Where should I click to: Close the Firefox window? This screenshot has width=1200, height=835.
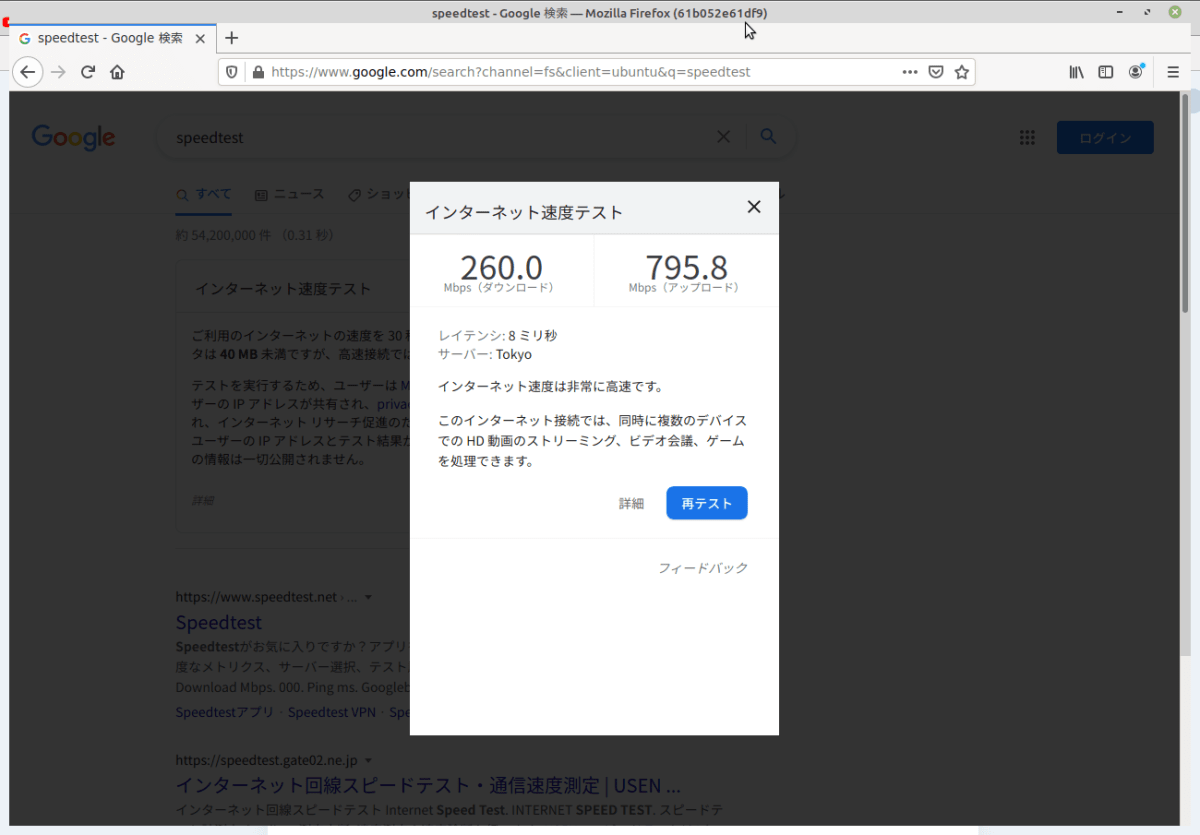pyautogui.click(x=1175, y=12)
